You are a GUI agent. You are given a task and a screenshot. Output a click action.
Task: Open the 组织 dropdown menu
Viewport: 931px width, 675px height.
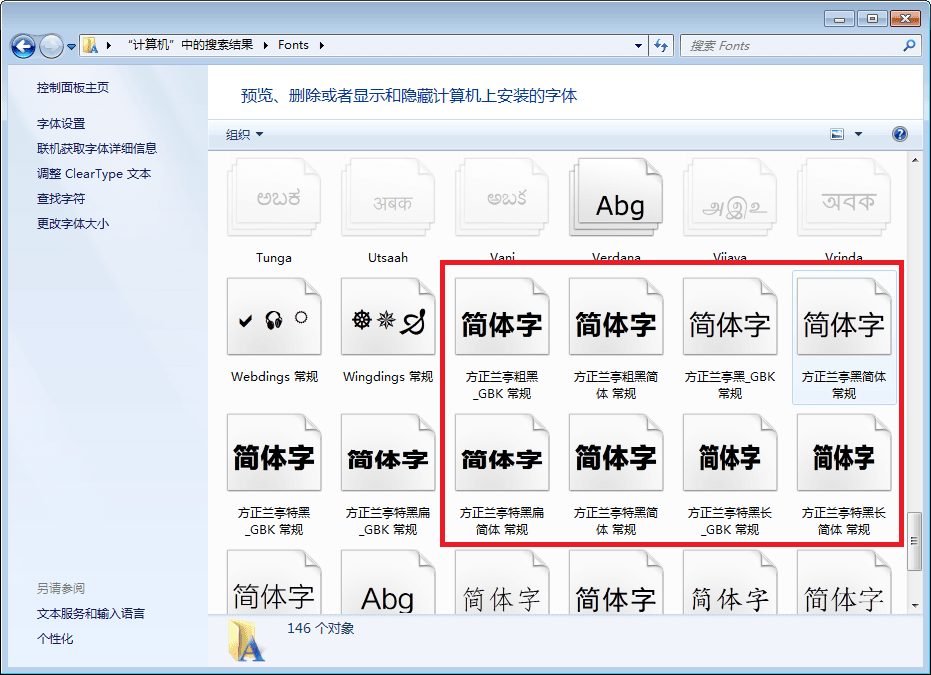tap(245, 135)
